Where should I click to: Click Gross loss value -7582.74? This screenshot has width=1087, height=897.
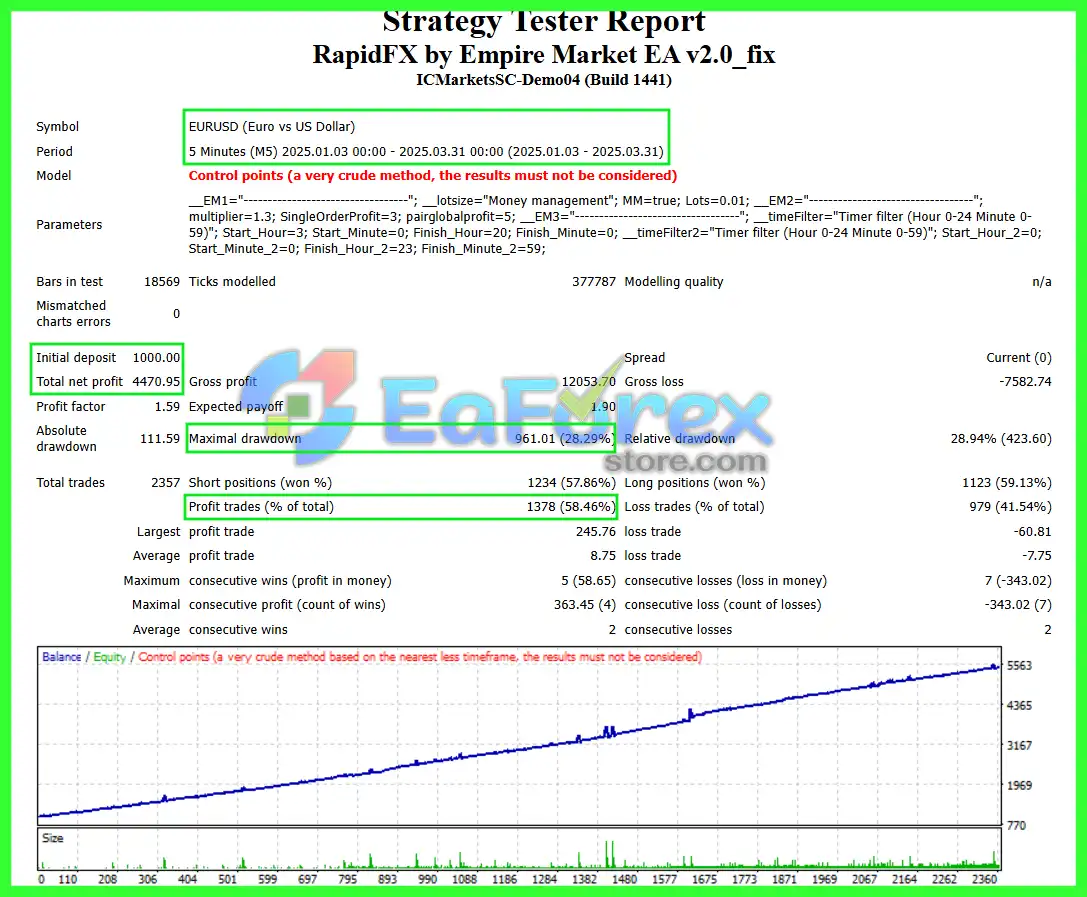(x=1025, y=382)
